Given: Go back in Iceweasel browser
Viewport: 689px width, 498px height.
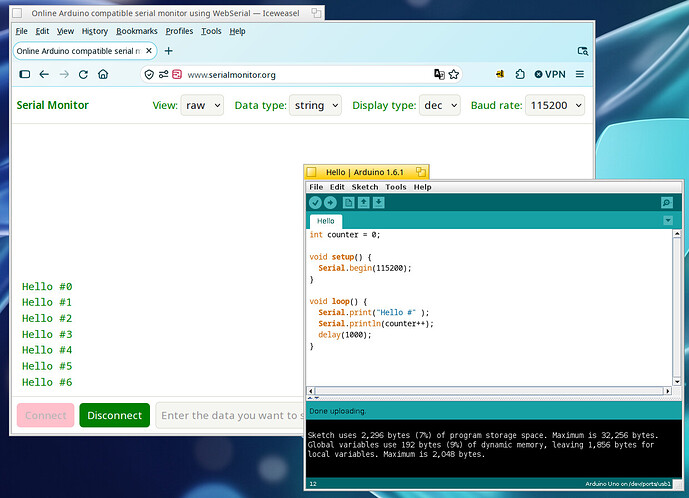Looking at the screenshot, I should (x=44, y=74).
